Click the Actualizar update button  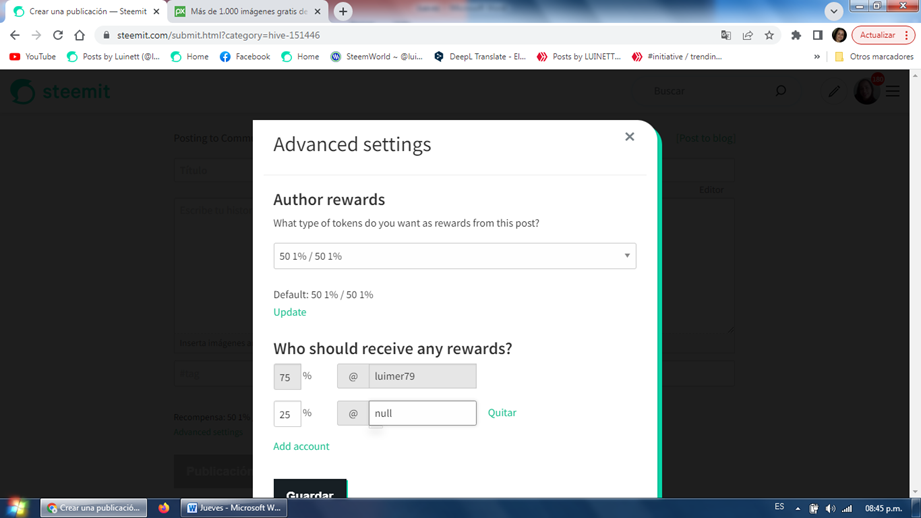[x=883, y=35]
